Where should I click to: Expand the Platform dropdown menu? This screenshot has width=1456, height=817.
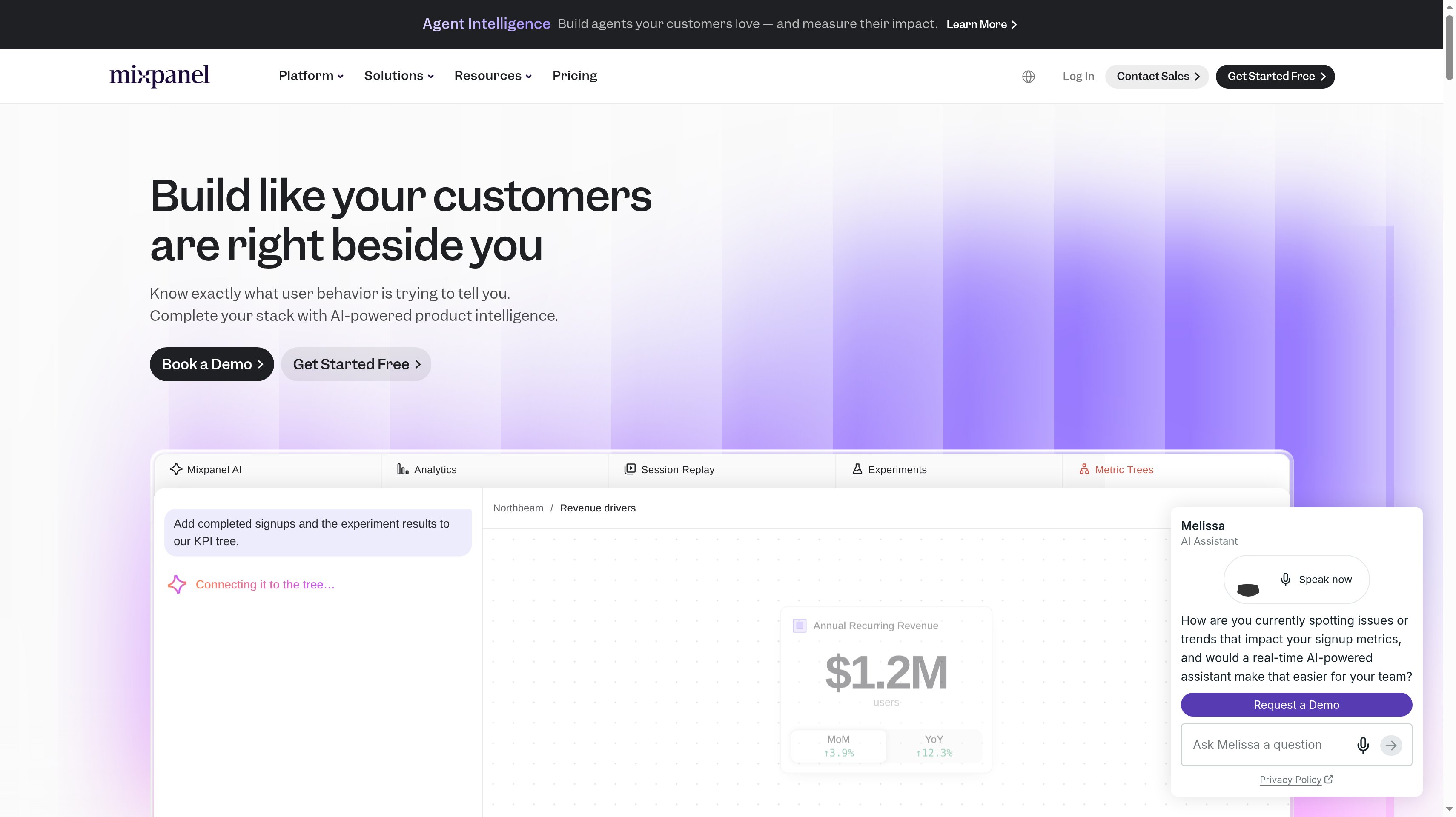pyautogui.click(x=311, y=76)
